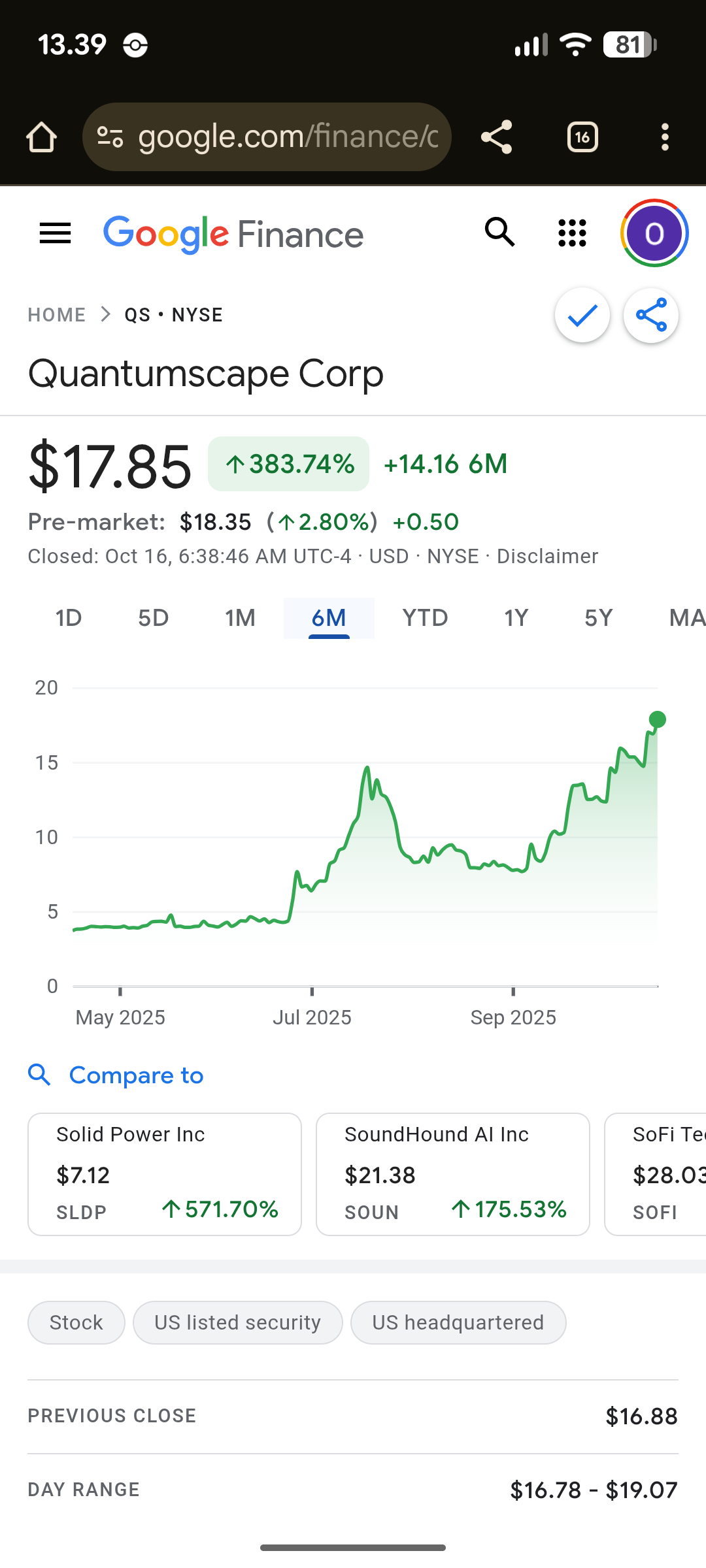This screenshot has height=1568, width=706.
Task: Share the Quantumscape stock page
Action: point(651,316)
